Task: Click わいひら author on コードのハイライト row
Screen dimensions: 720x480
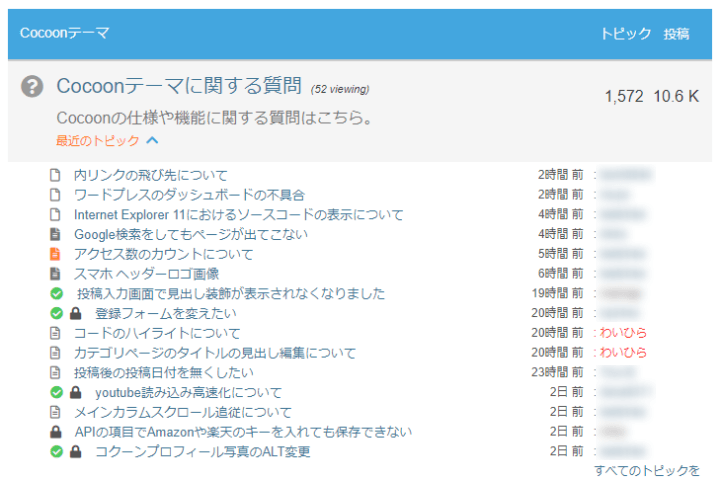Action: pyautogui.click(x=623, y=333)
